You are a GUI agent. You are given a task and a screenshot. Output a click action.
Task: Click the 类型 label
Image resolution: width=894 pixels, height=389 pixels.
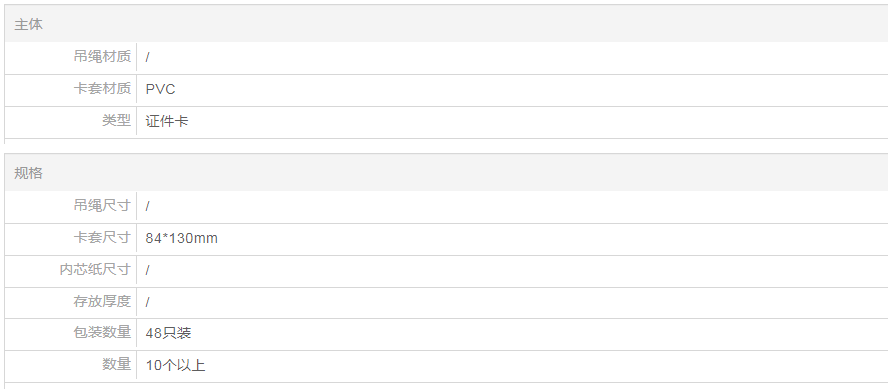click(116, 120)
